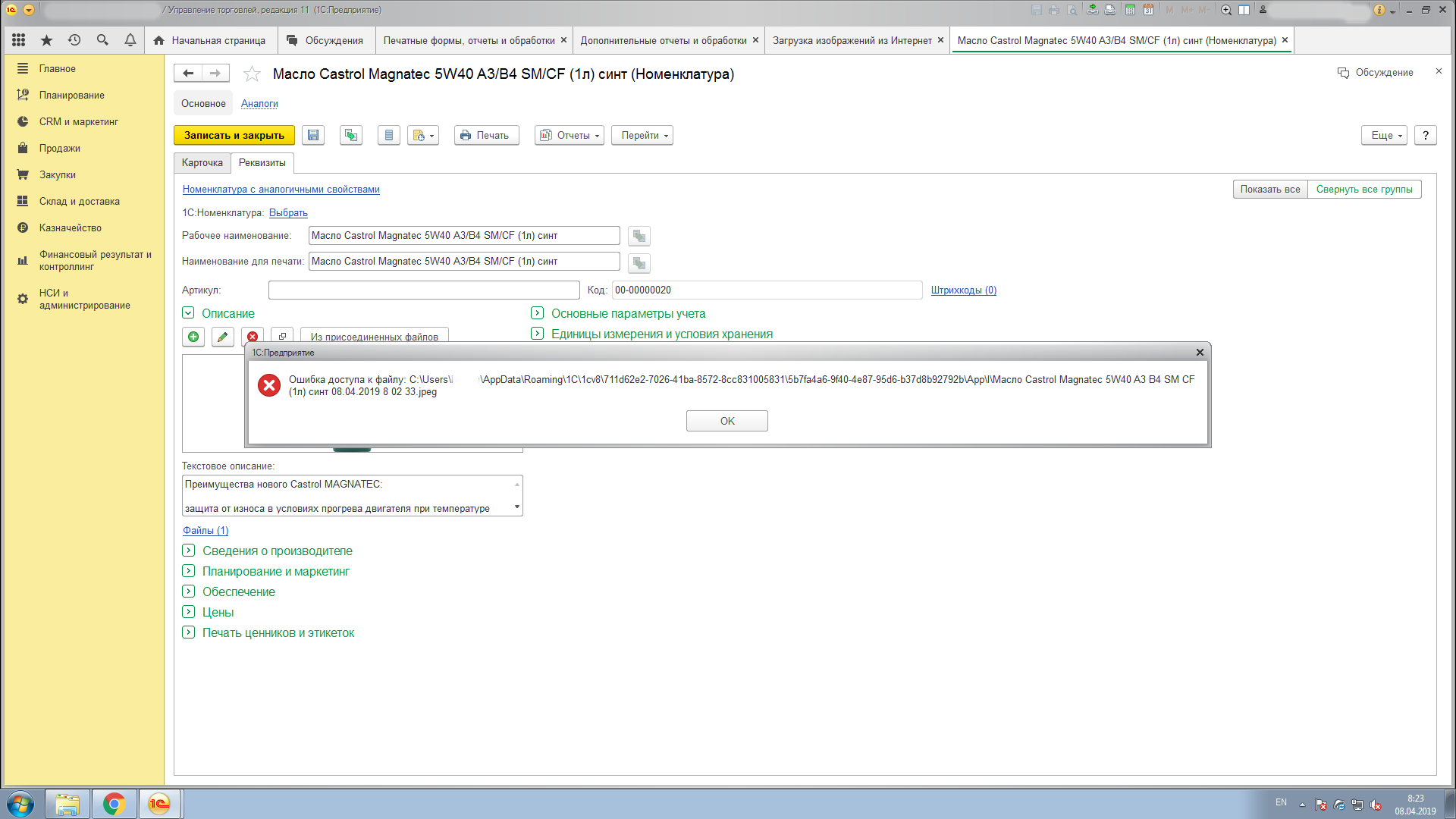
Task: Open Favorites star in top panel
Action: pos(46,40)
